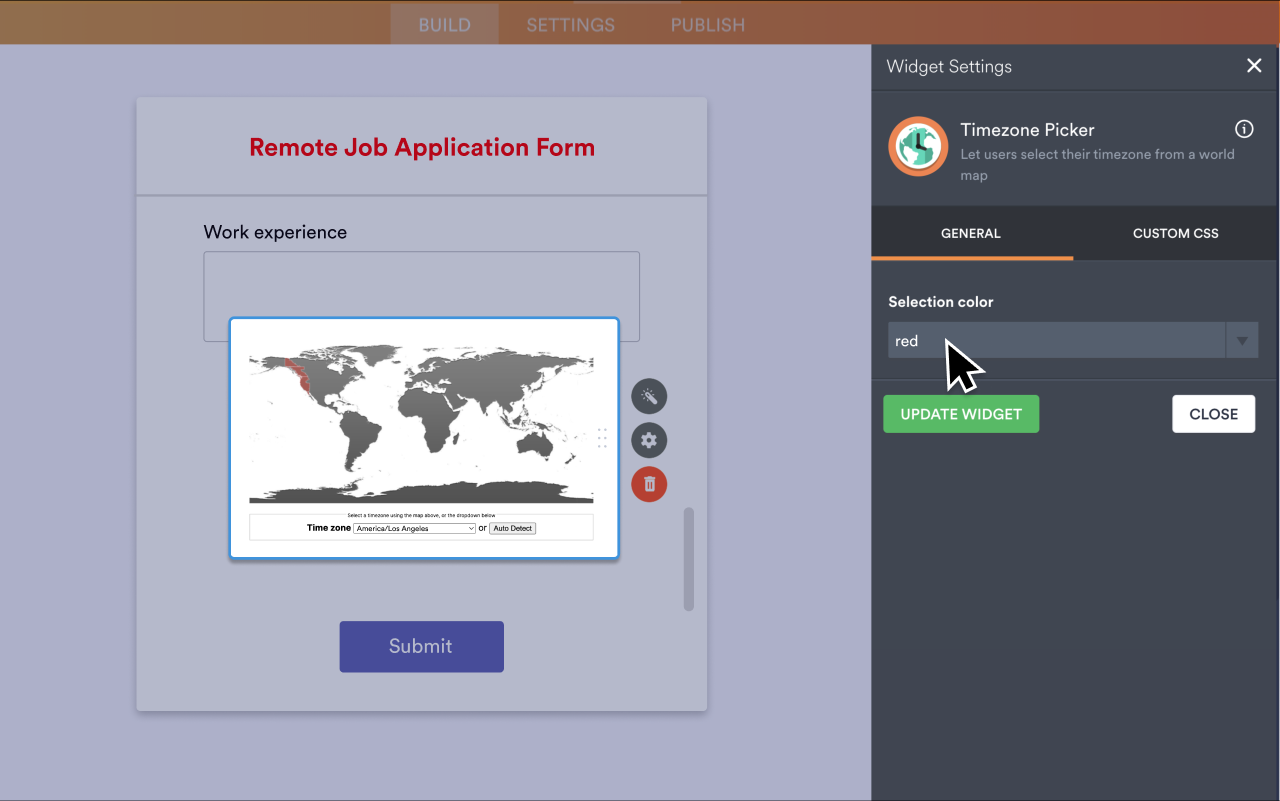Screen dimensions: 1280x801
Task: Open the SETTINGS tab
Action: tap(571, 25)
